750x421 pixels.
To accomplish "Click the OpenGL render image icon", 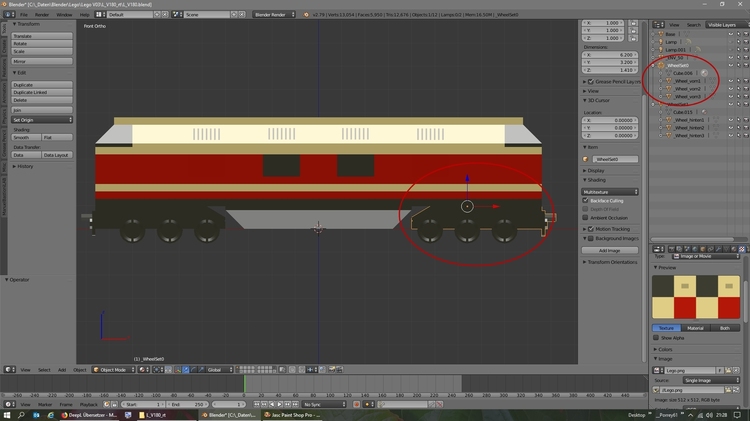I will [331, 370].
